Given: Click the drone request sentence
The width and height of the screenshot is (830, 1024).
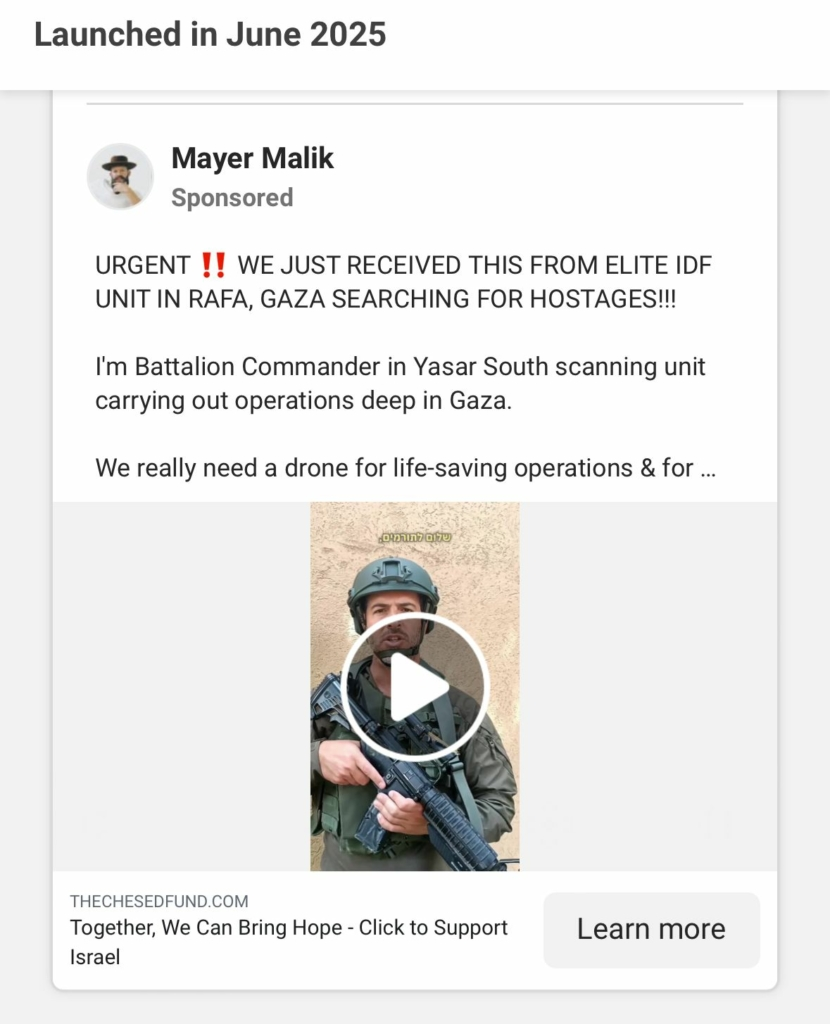Looking at the screenshot, I should click(x=405, y=469).
